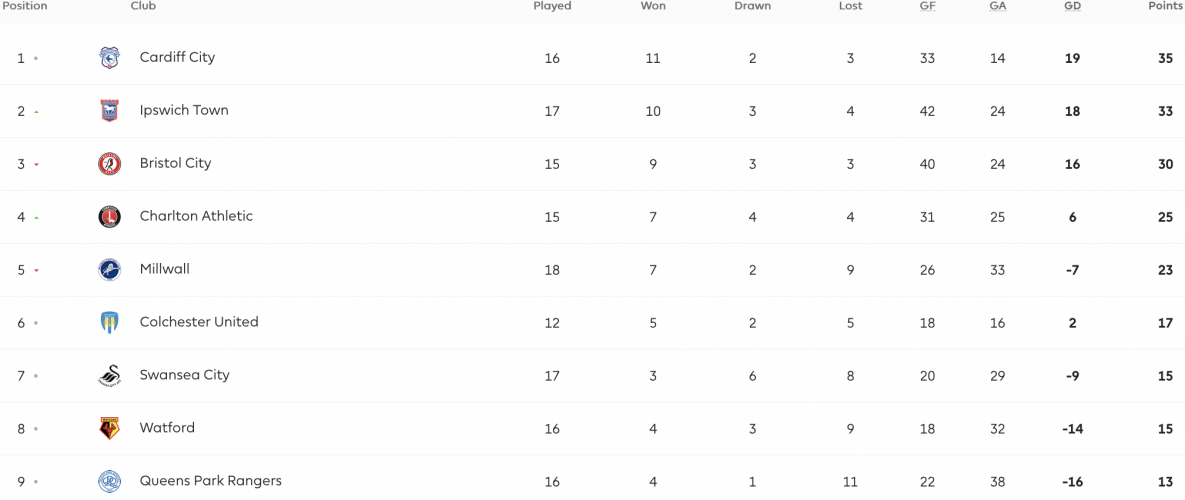The height and width of the screenshot is (500, 1185).
Task: Click the Queens Park Rangers badge
Action: (x=110, y=481)
